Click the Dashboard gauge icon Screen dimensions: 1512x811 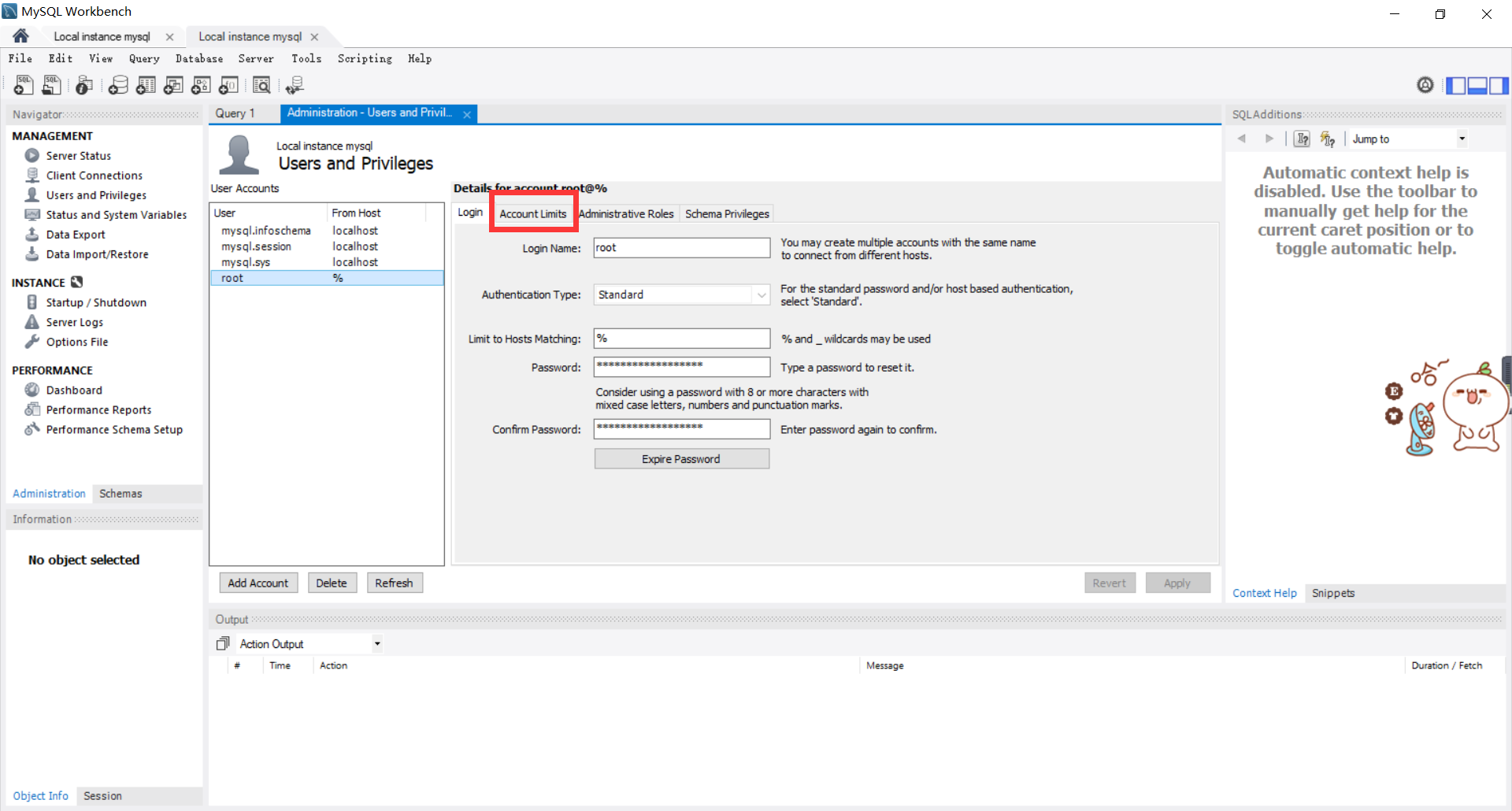31,390
